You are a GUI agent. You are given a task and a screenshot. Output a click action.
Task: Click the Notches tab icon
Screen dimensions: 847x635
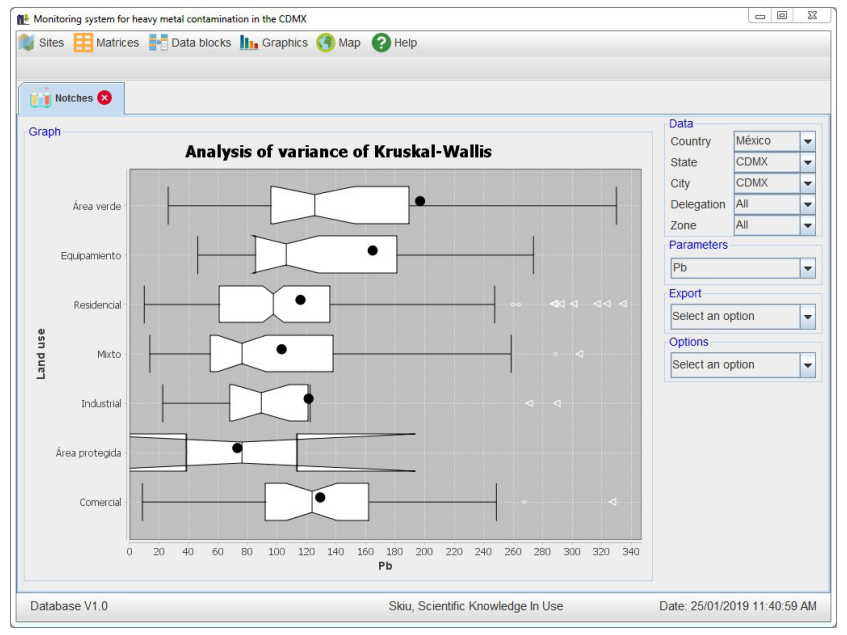point(40,98)
